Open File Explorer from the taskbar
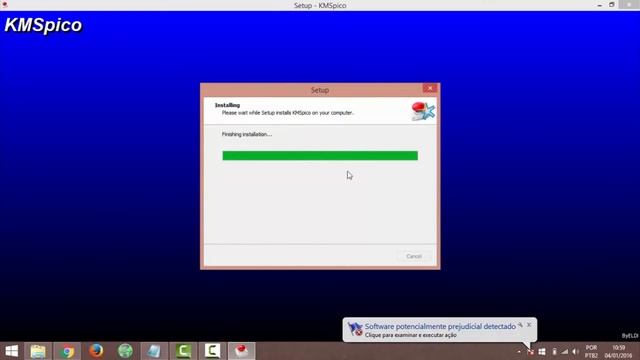The image size is (640, 360). [x=38, y=351]
